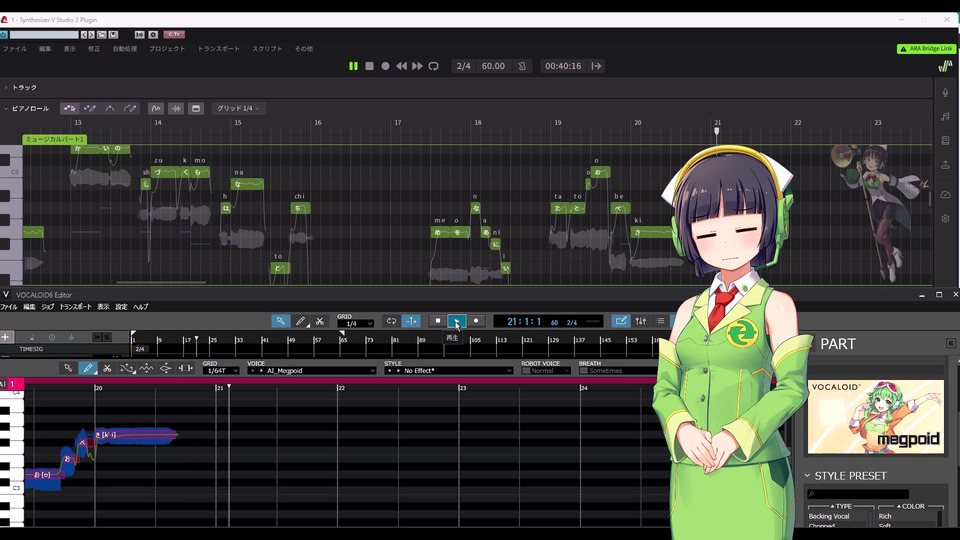Image resolution: width=960 pixels, height=540 pixels.
Task: Add a track with the plus button
Action: pos(6,337)
